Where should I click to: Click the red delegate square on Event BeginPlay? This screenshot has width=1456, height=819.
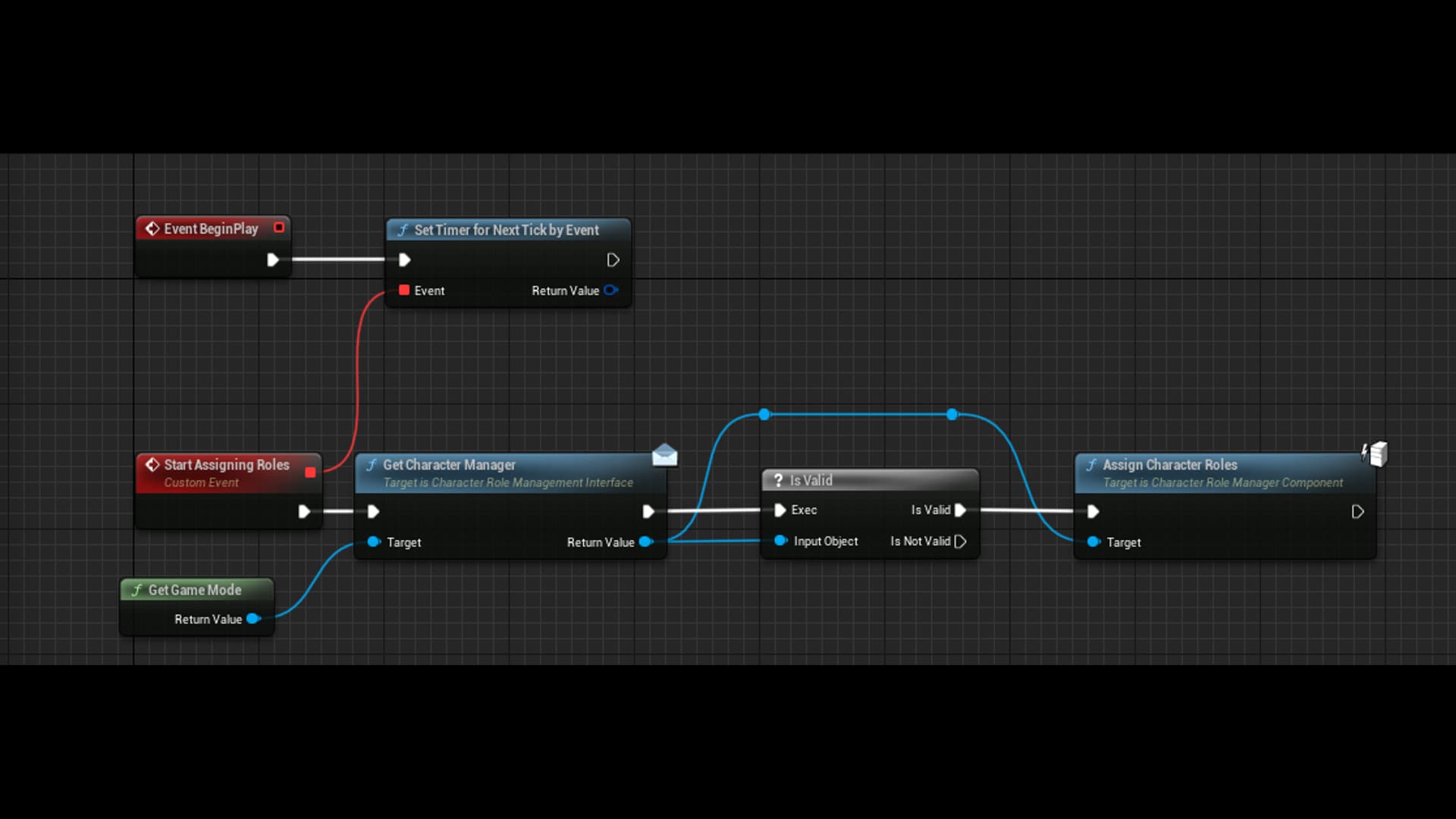(x=278, y=227)
